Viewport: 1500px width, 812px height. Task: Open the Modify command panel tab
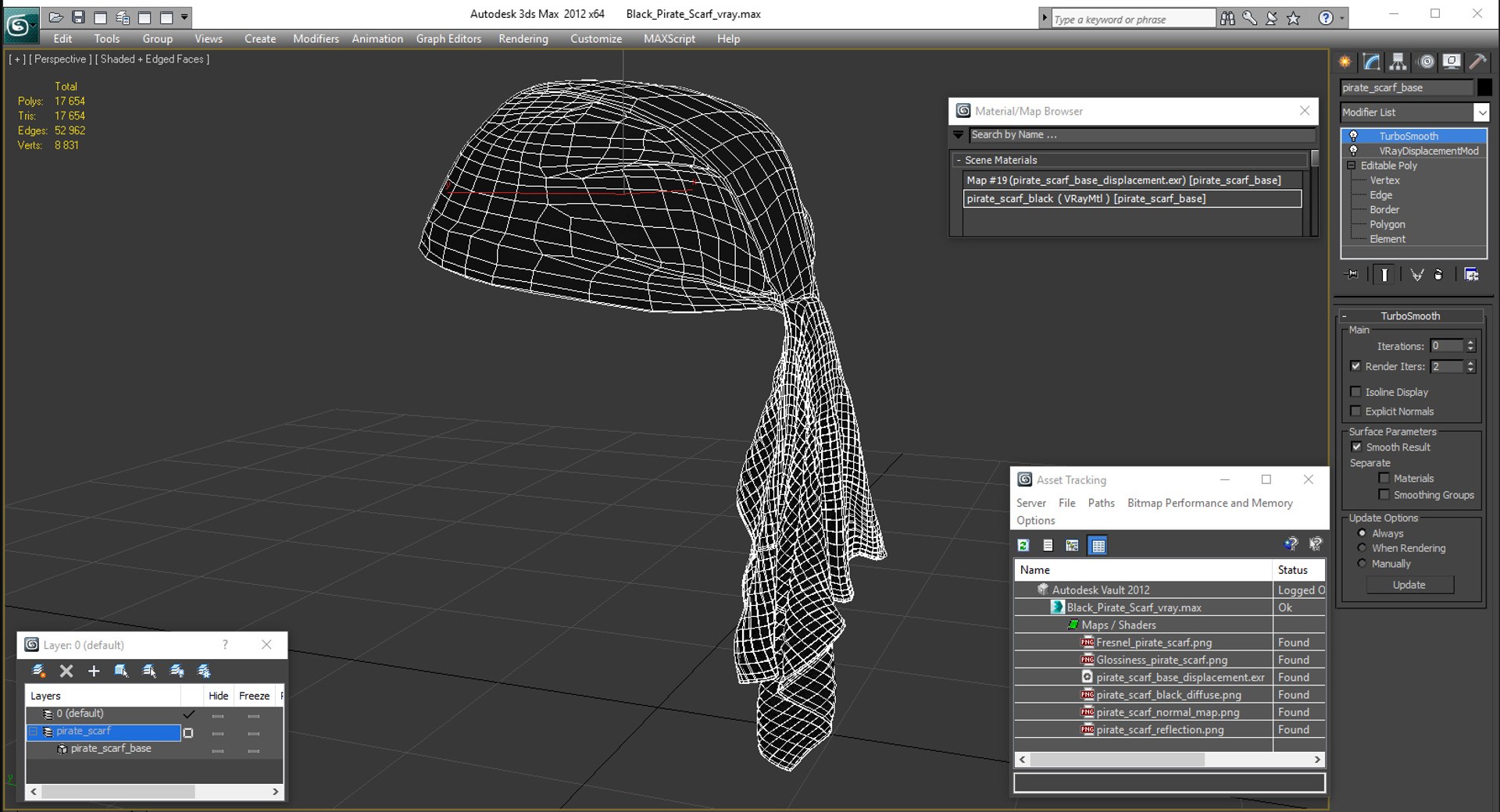pos(1371,62)
